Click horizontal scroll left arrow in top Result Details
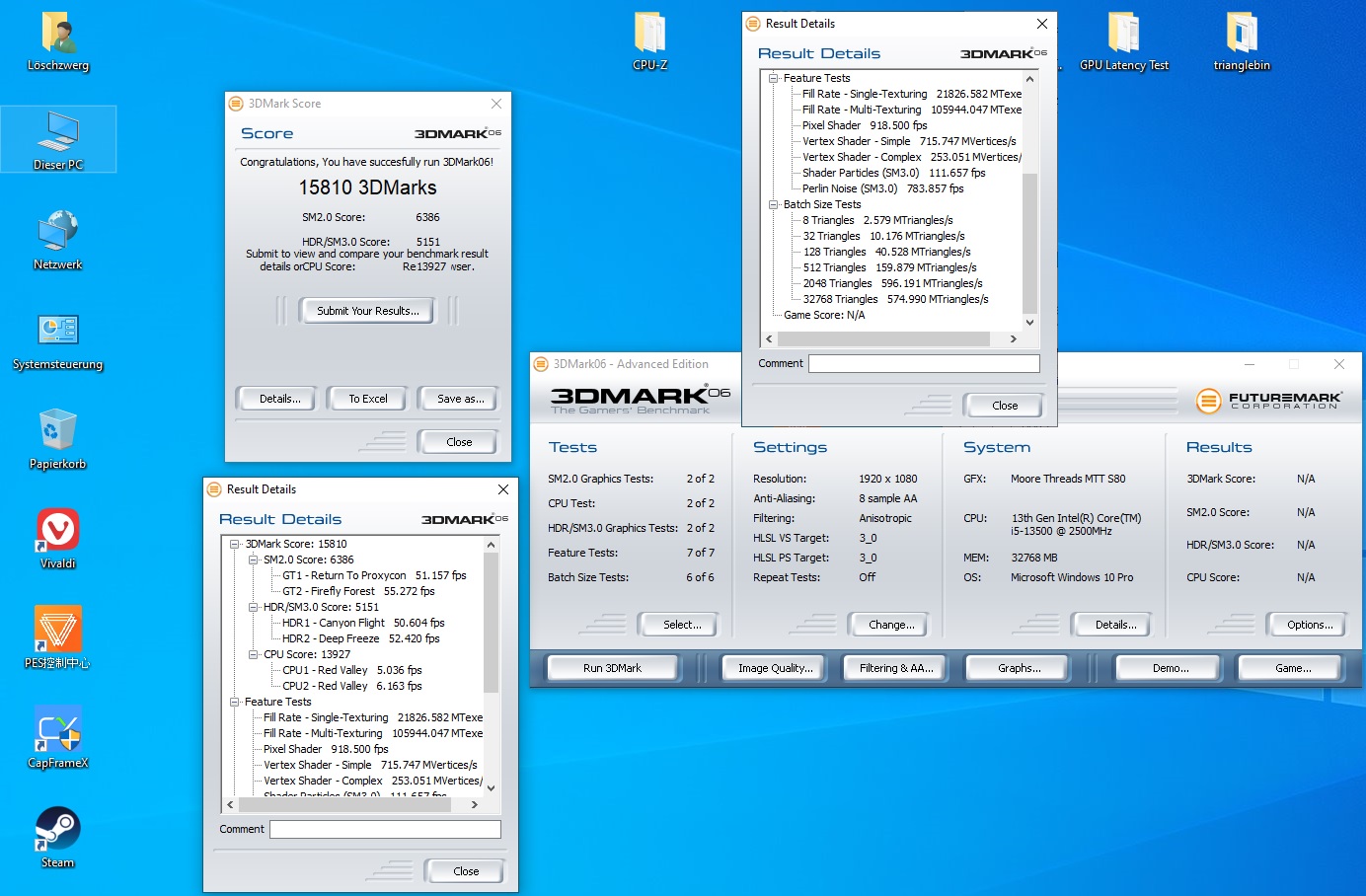Screen dimensions: 1366x896 [770, 338]
